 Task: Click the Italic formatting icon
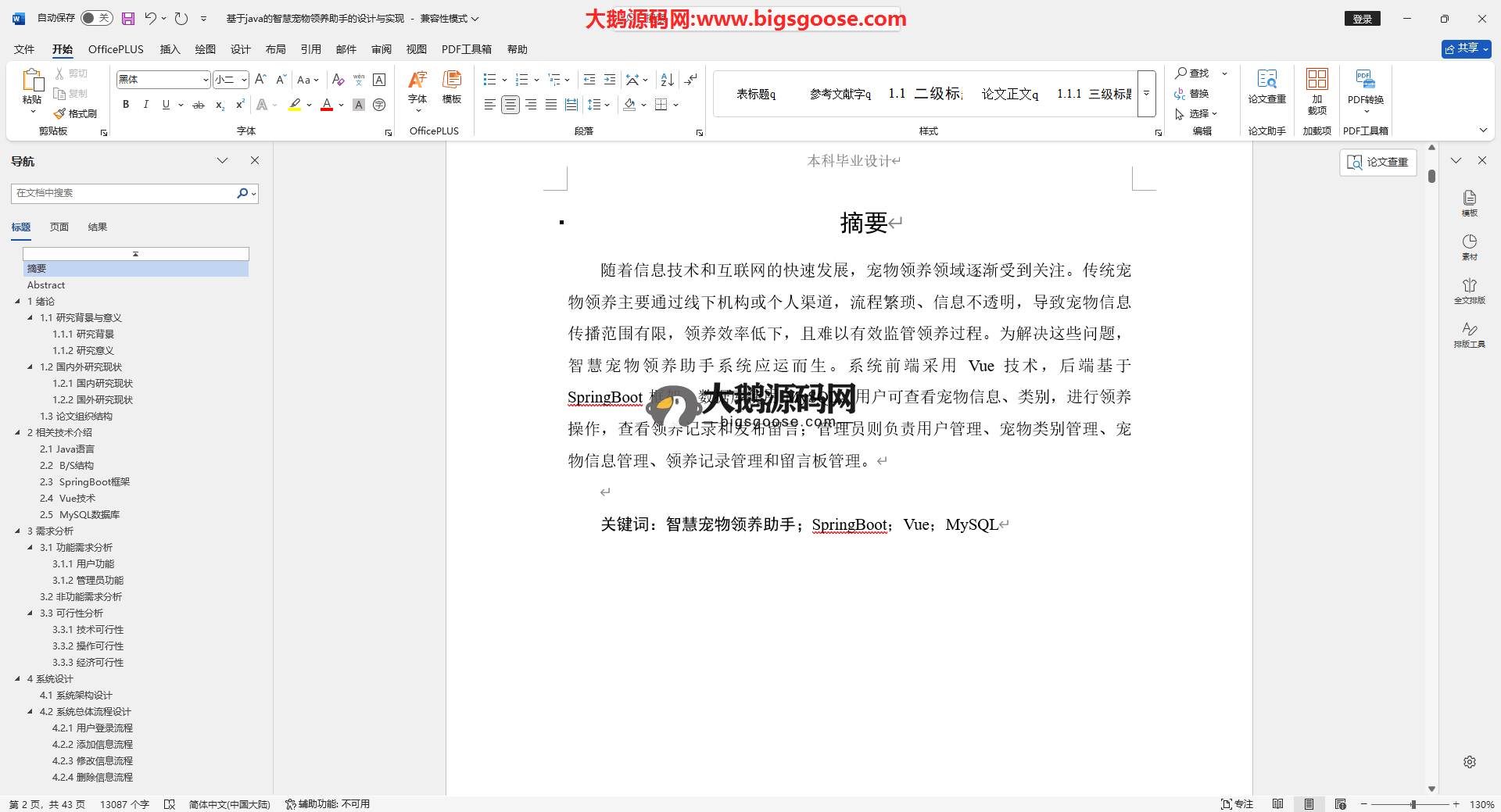pos(145,105)
